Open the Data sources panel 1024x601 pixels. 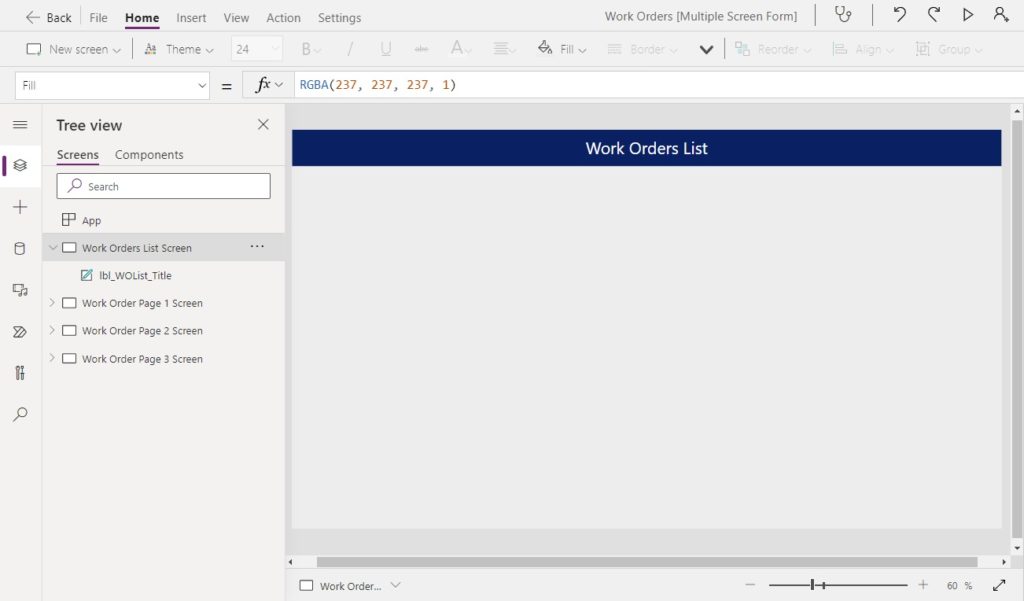pos(20,248)
